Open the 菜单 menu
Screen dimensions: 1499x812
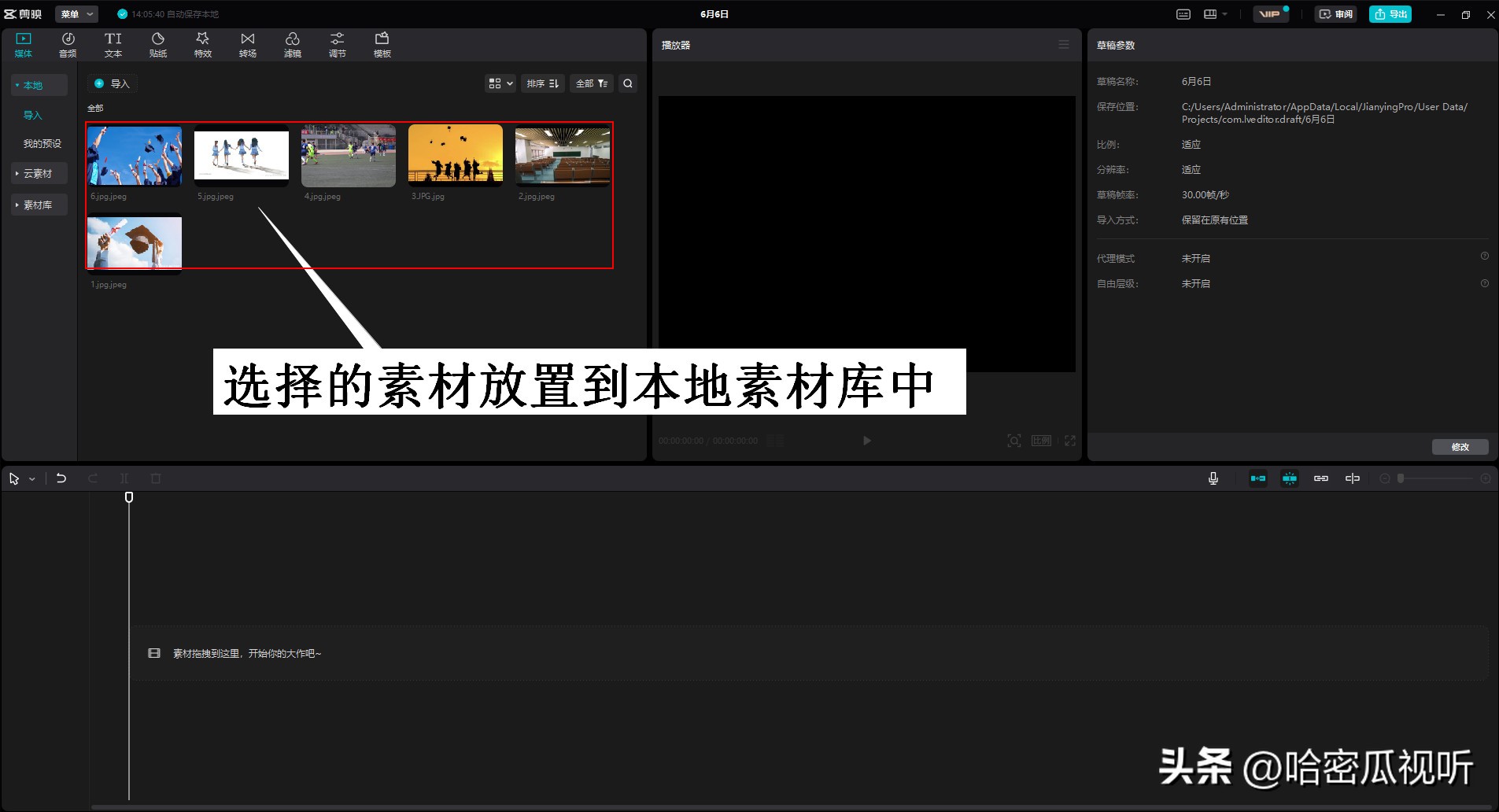click(x=75, y=13)
